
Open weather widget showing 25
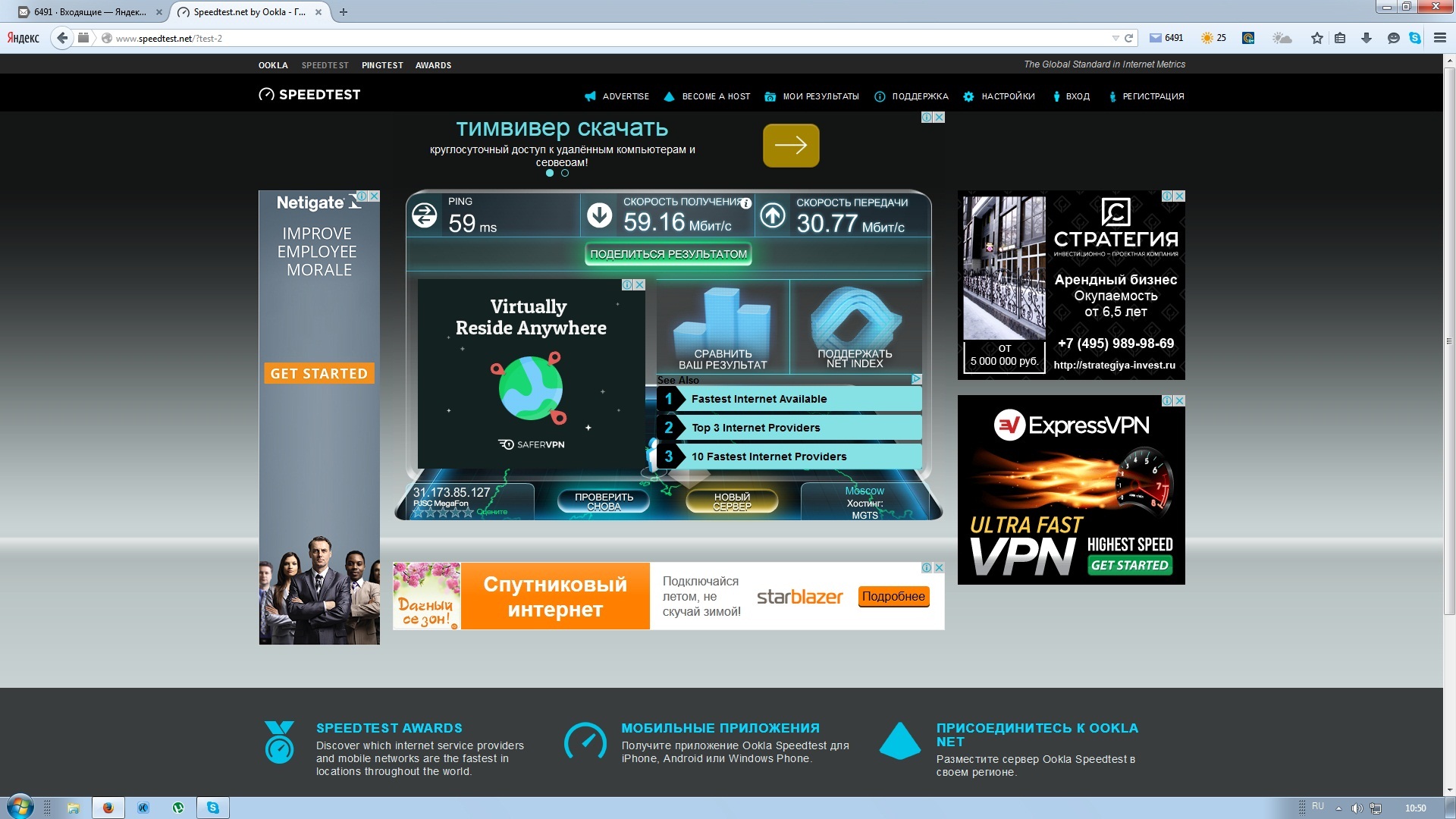pyautogui.click(x=1213, y=38)
